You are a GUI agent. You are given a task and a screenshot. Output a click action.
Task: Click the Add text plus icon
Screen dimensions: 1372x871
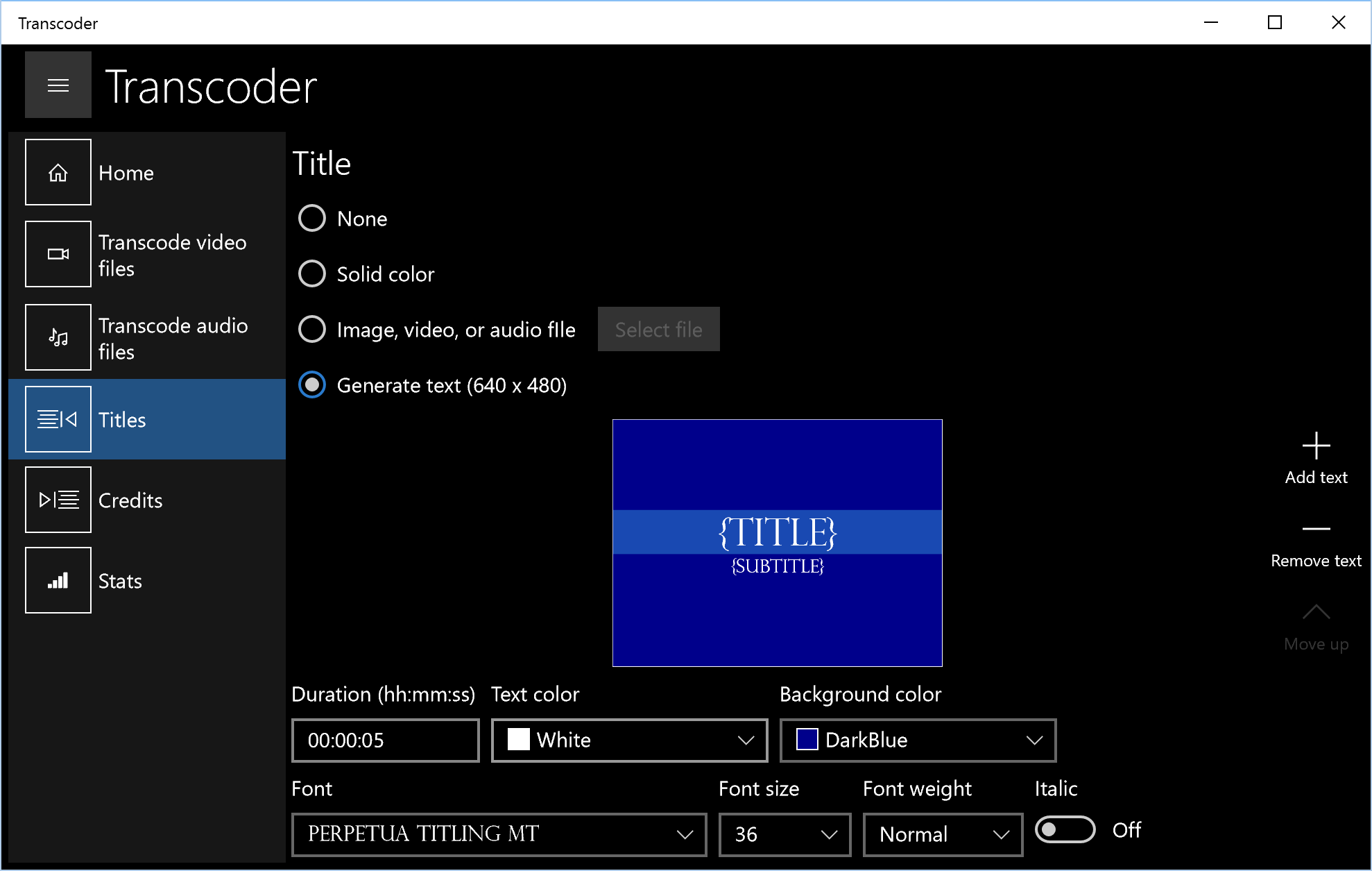click(x=1316, y=446)
